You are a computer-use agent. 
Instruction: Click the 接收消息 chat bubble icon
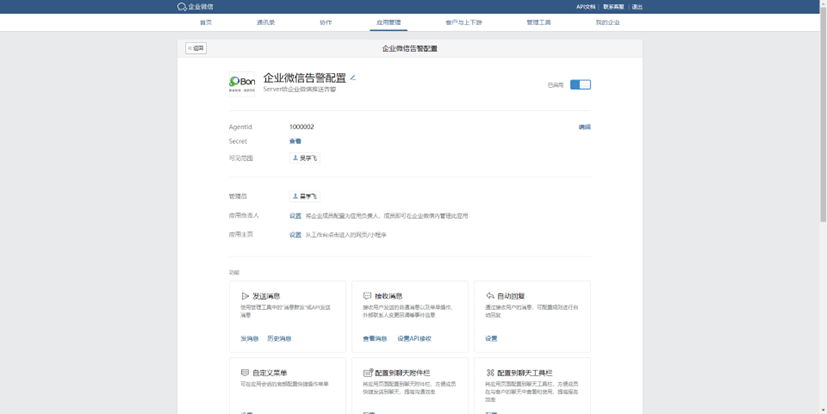coord(367,296)
